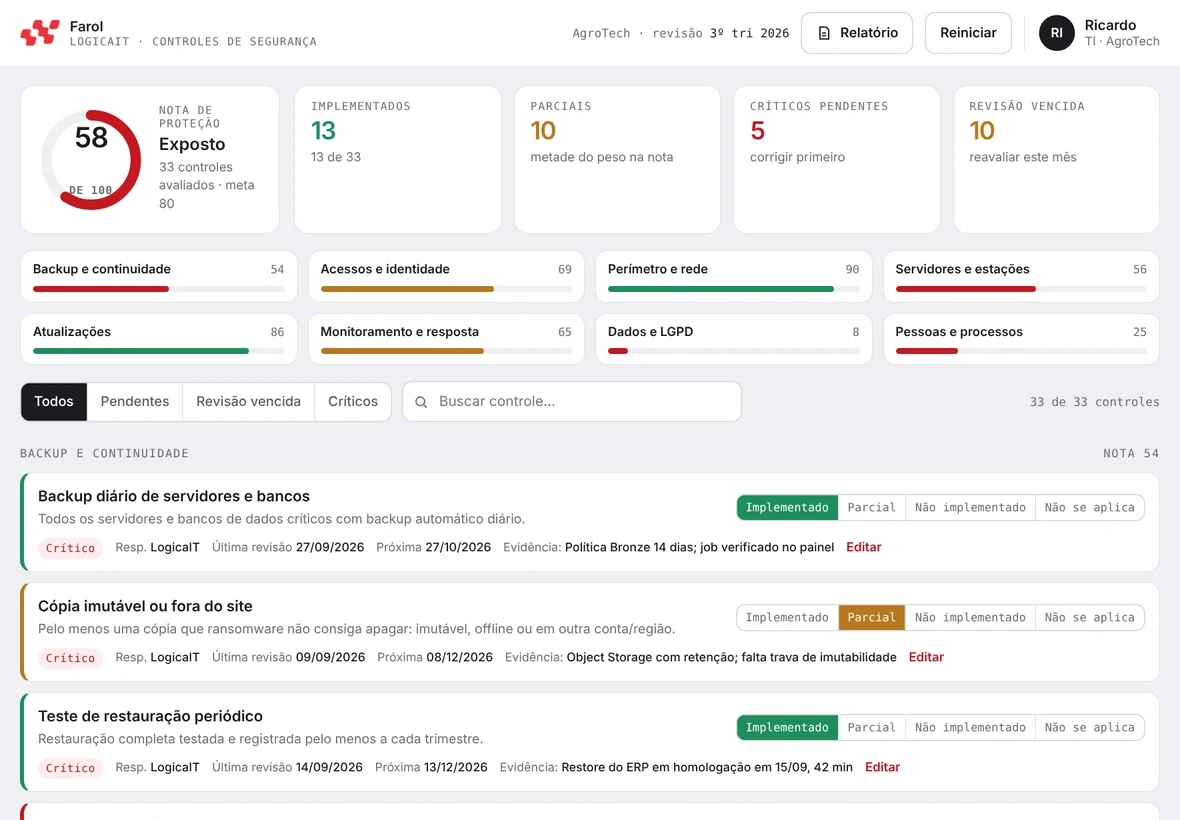
Task: Open the Perímetro e rede category card
Action: [x=734, y=277]
